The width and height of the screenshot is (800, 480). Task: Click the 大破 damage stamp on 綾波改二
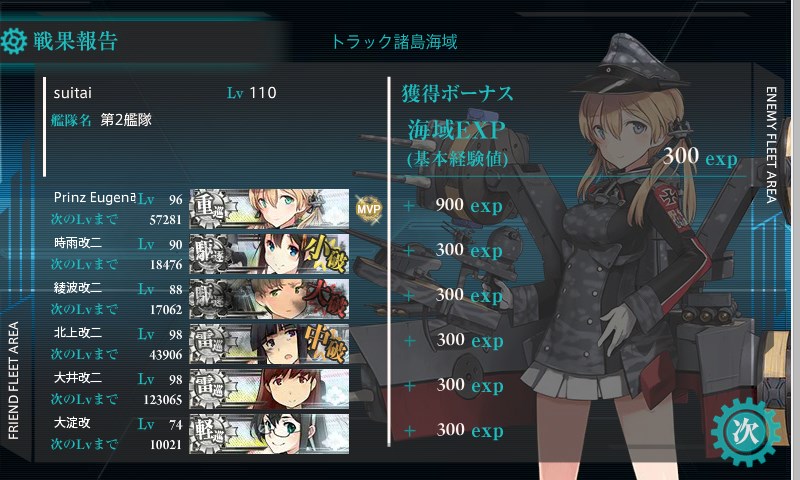point(326,299)
